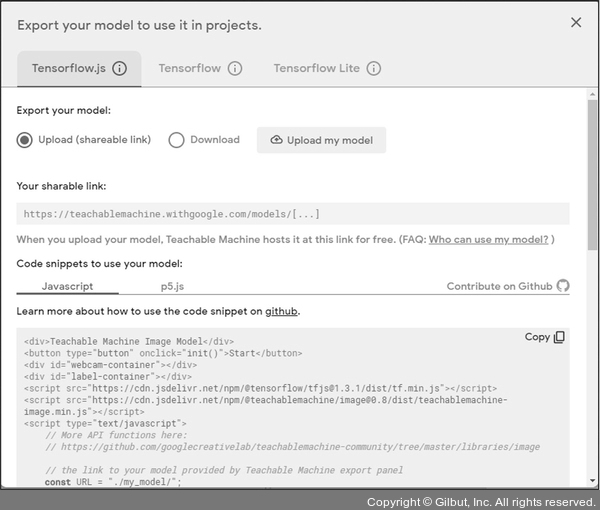The width and height of the screenshot is (600, 510).
Task: Open the github link in the learn-more sentence
Action: pos(281,311)
